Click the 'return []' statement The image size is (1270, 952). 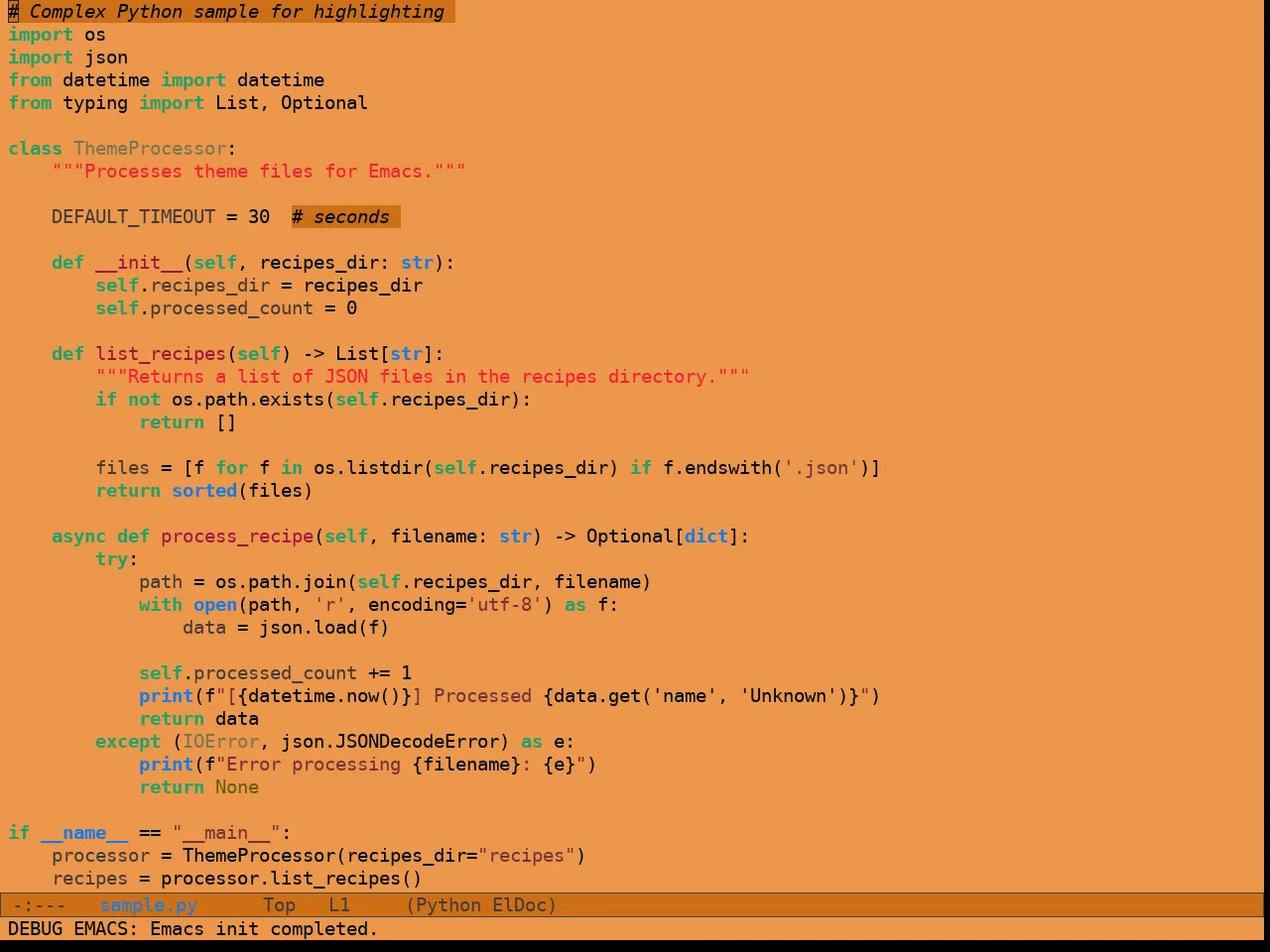[x=188, y=422]
